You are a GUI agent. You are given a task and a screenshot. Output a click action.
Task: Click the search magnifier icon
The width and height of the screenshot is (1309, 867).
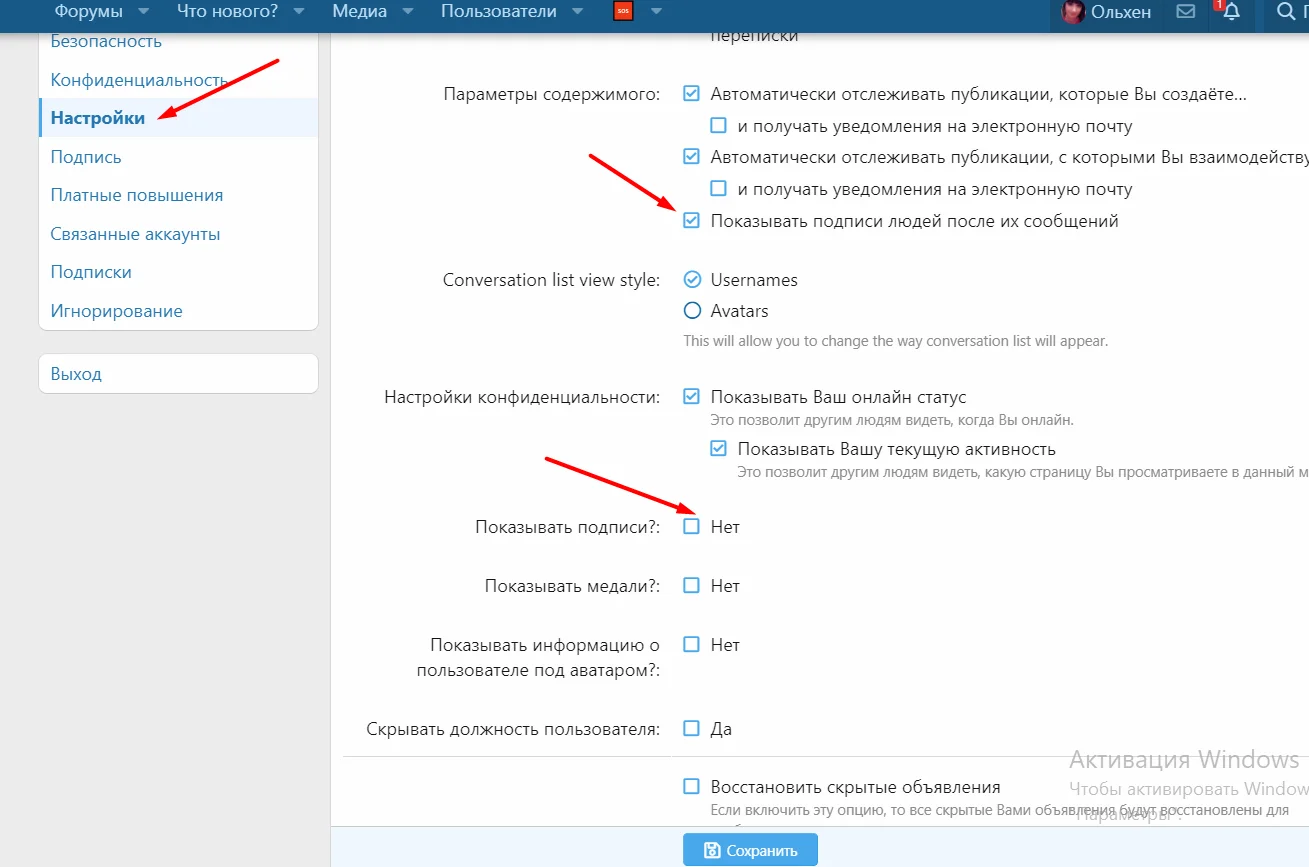coord(1285,12)
